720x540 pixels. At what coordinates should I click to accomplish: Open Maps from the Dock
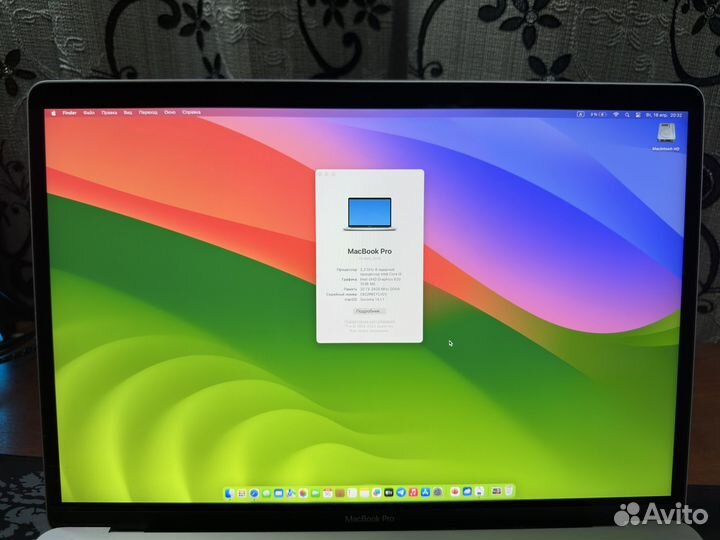291,493
